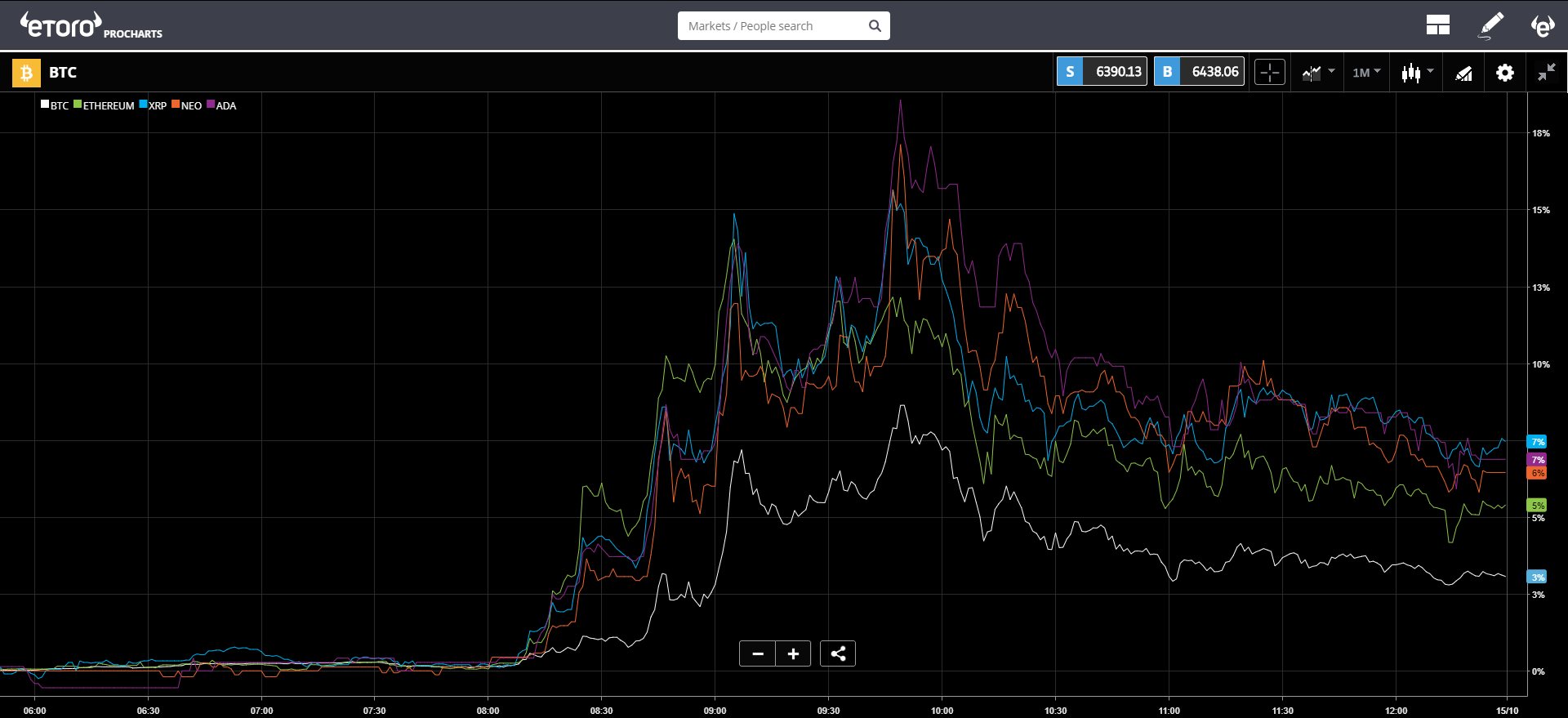
Task: Open the chart studies and indicators tool
Action: point(1463,74)
